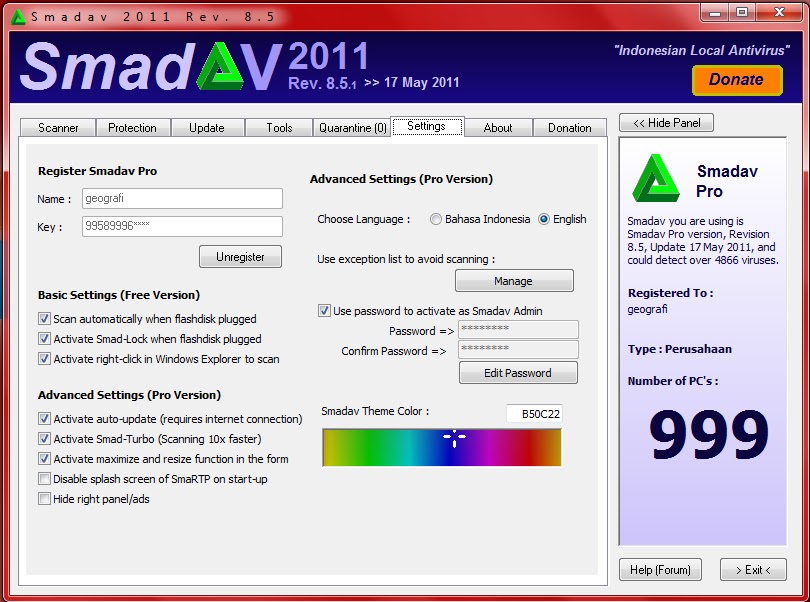Toggle right-click in Windows Explorer to scan
810x602 pixels.
click(x=44, y=359)
